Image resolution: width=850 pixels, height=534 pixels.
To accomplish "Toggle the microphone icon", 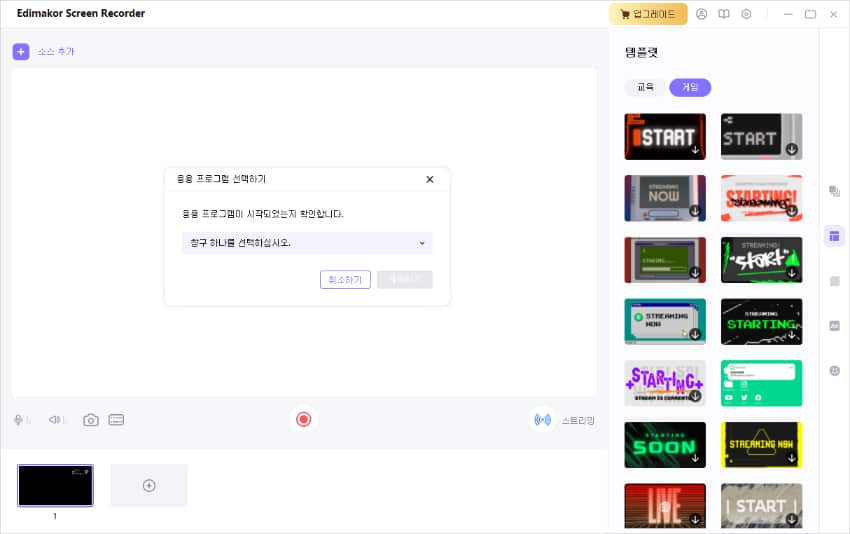I will tap(18, 420).
